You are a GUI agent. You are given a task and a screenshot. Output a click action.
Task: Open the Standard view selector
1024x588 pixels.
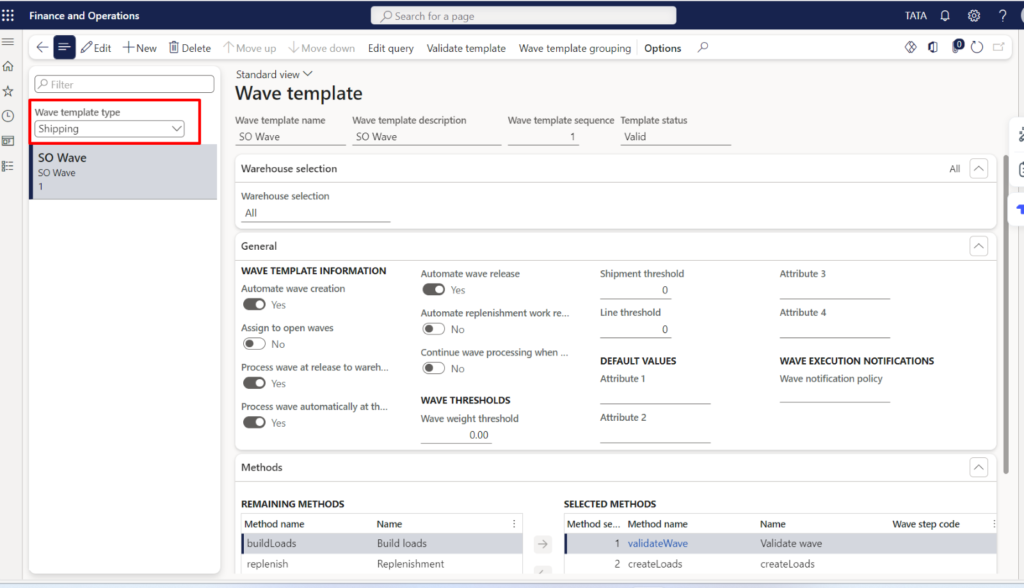point(274,74)
